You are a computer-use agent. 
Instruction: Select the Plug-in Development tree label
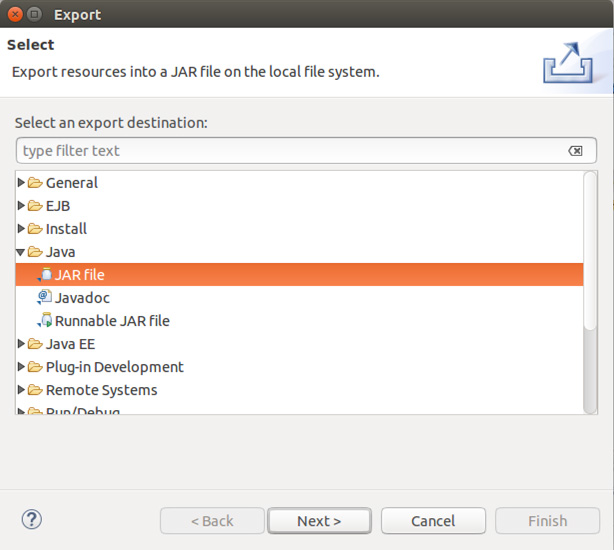(x=114, y=367)
